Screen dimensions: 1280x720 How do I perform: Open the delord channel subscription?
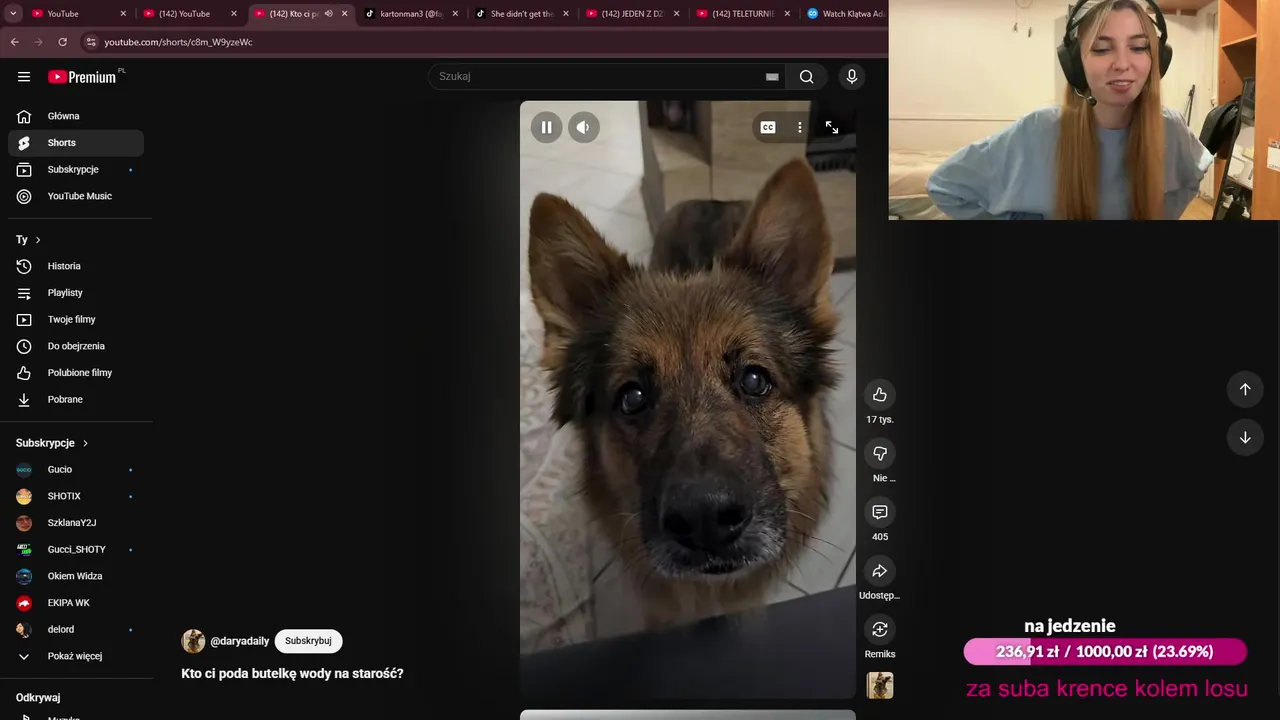click(x=76, y=629)
